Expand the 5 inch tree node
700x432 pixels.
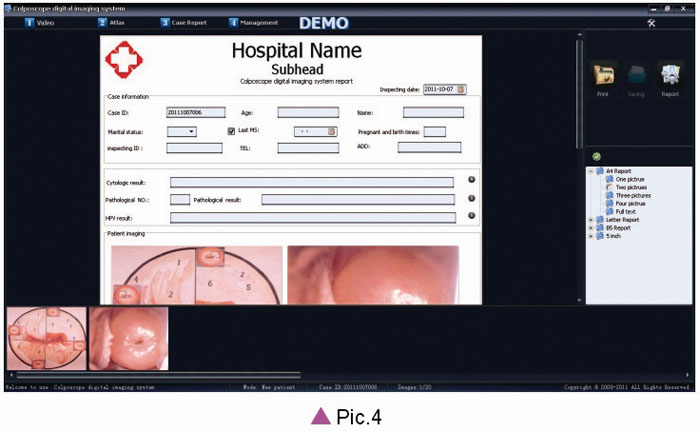(x=591, y=236)
